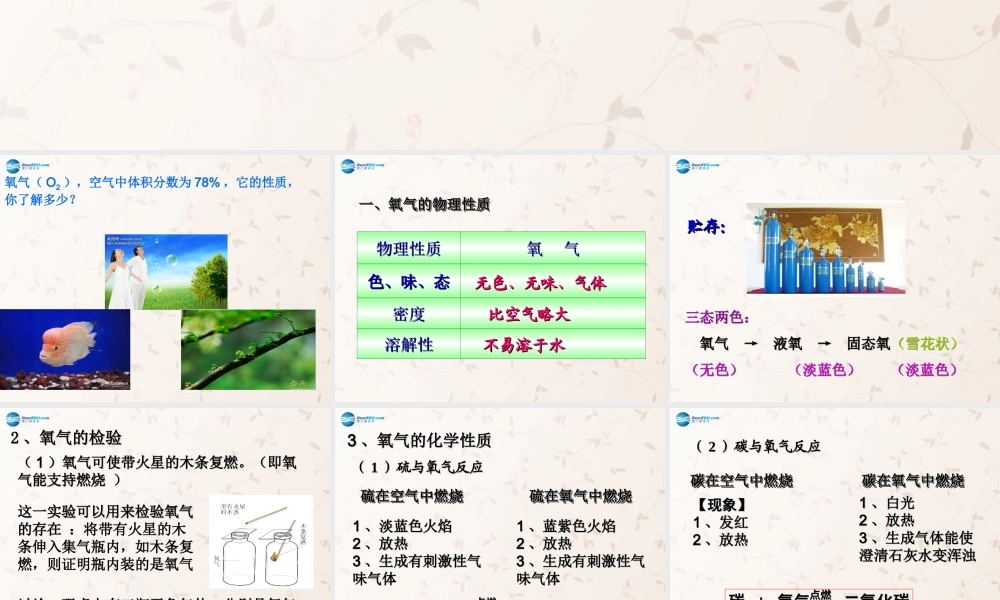The width and height of the screenshot is (1000, 600).
Task: Click the line 1、蓝紫色火焰
Action: (x=566, y=526)
